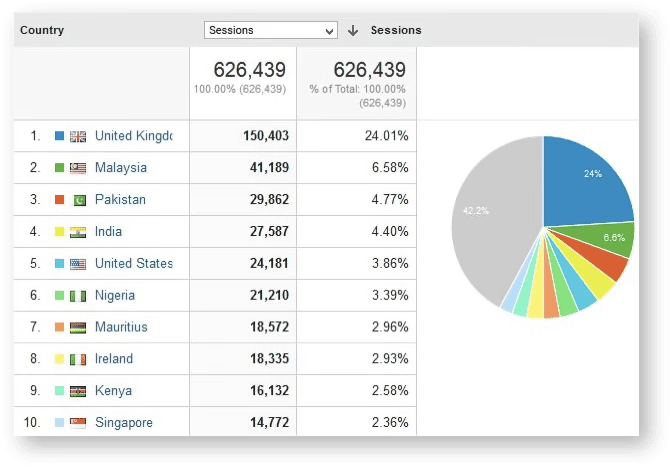Viewport: 670px width, 467px height.
Task: Click the United States flag icon
Action: coord(78,264)
